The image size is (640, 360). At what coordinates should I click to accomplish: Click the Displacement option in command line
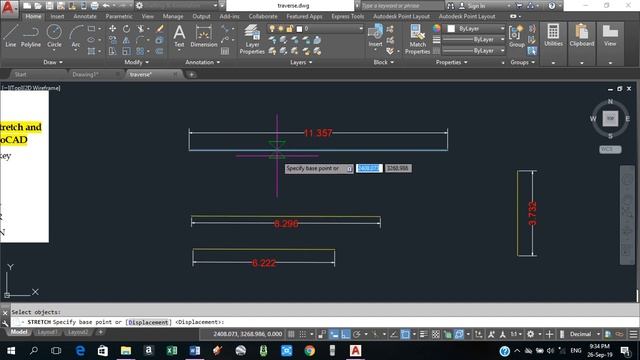(148, 322)
